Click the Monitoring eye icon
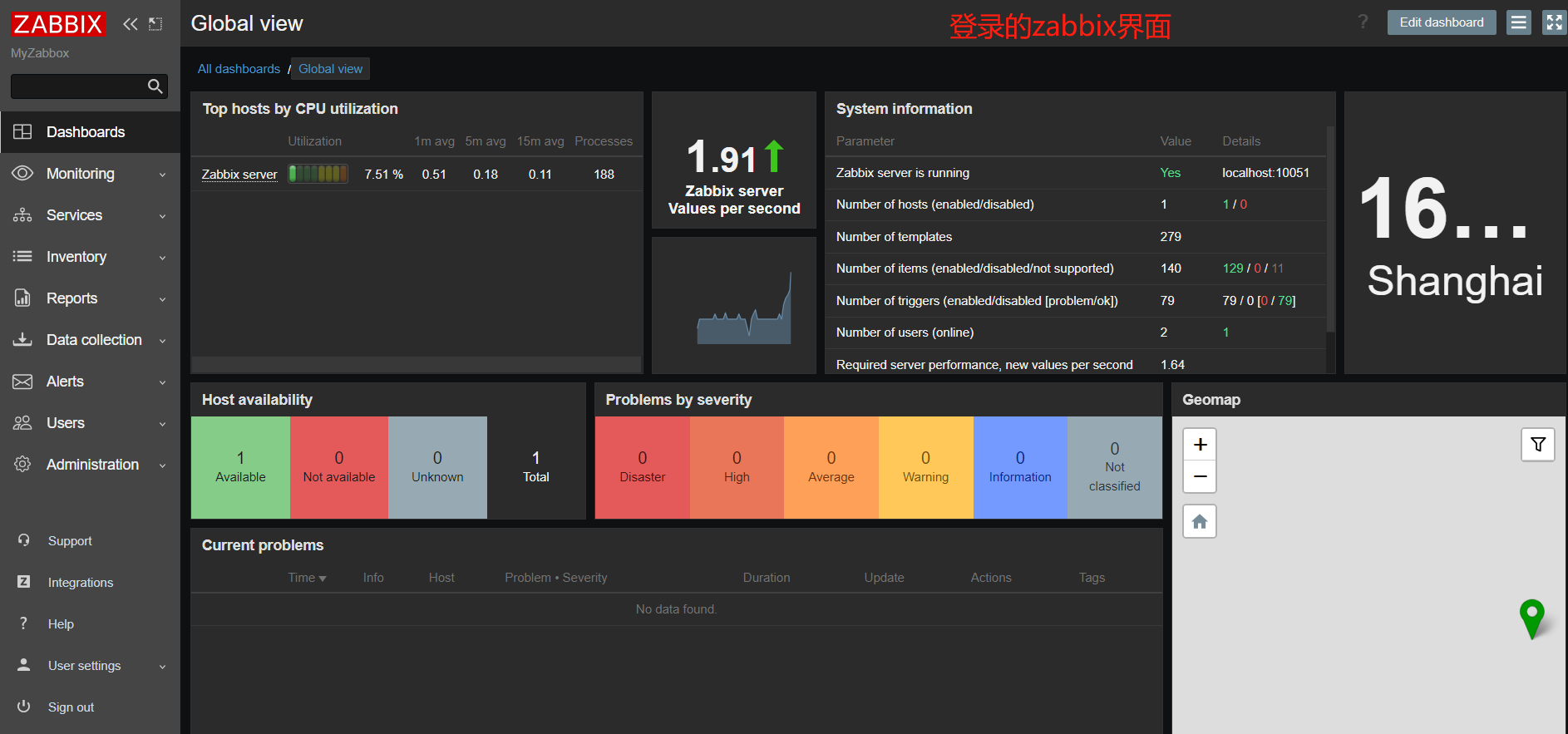Viewport: 1568px width, 734px height. pyautogui.click(x=22, y=173)
